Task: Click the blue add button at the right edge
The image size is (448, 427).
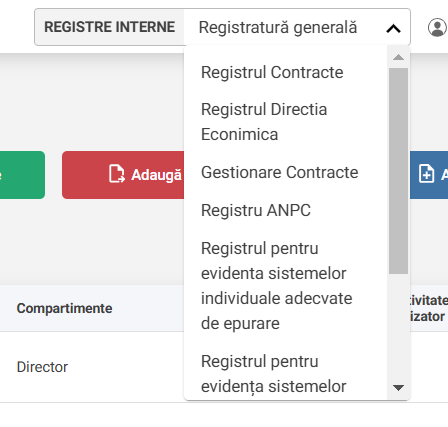Action: click(429, 175)
